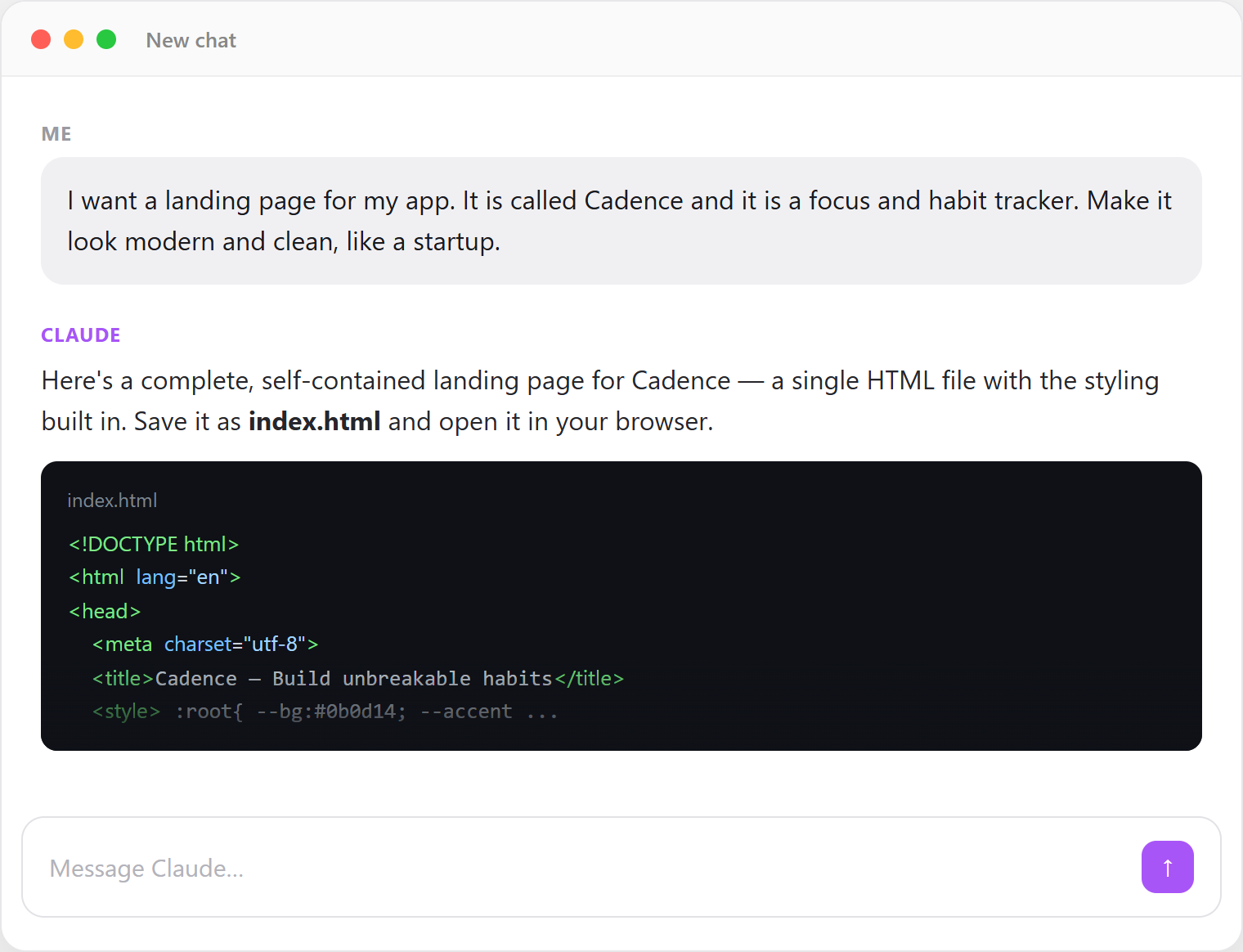The height and width of the screenshot is (952, 1243).
Task: Click the New chat title
Action: tap(191, 40)
